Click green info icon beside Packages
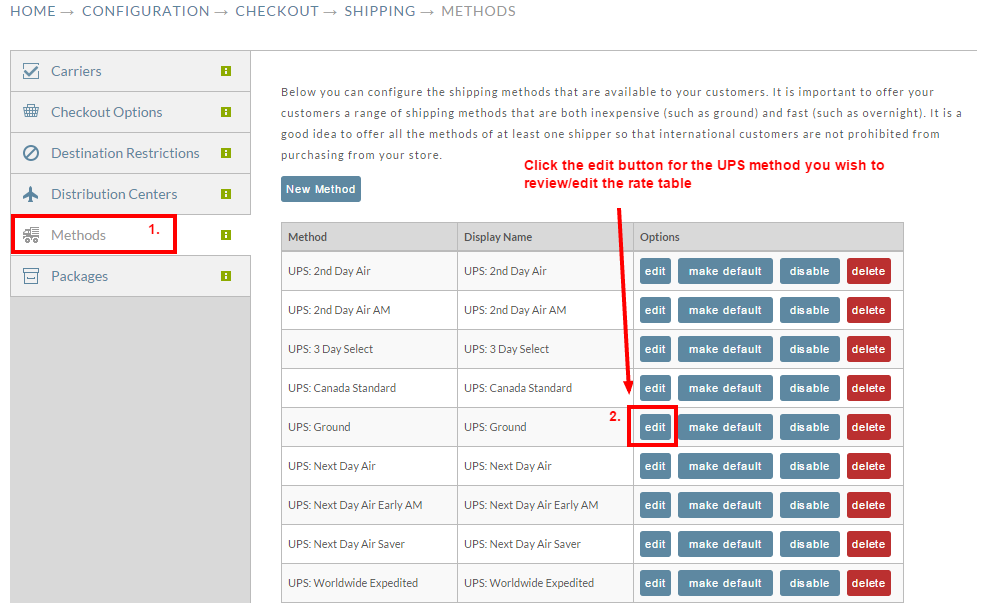 (x=226, y=276)
